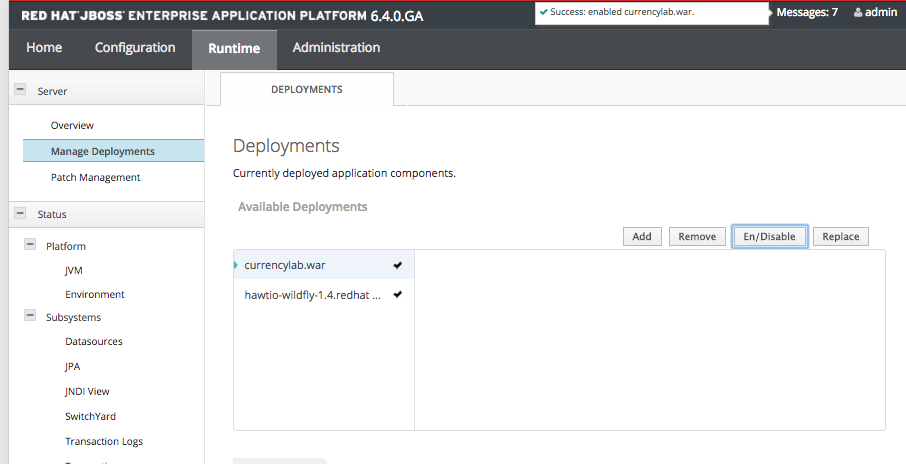Collapse the Platform tree node

[x=30, y=245]
